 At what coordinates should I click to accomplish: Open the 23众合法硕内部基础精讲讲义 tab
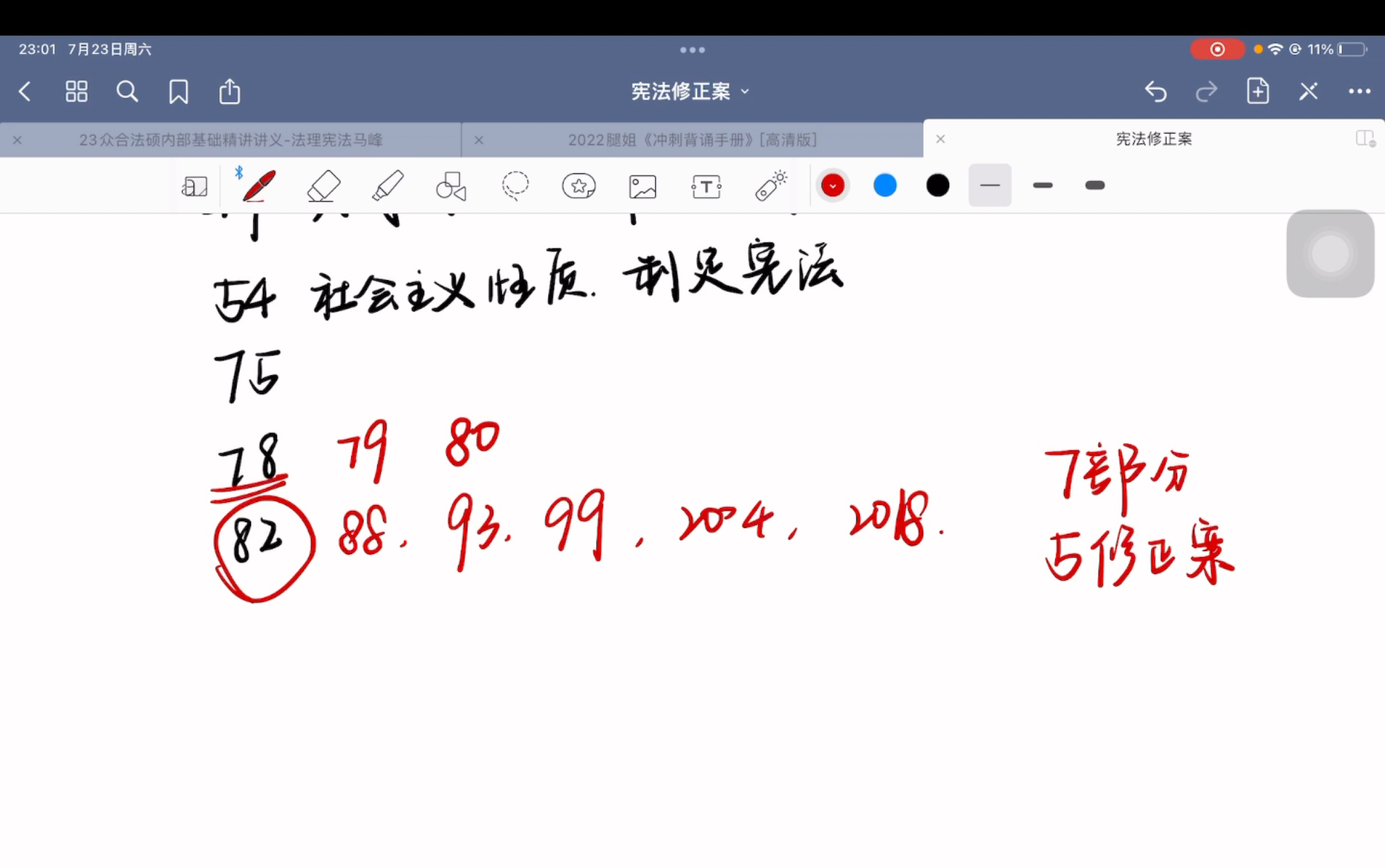point(229,138)
